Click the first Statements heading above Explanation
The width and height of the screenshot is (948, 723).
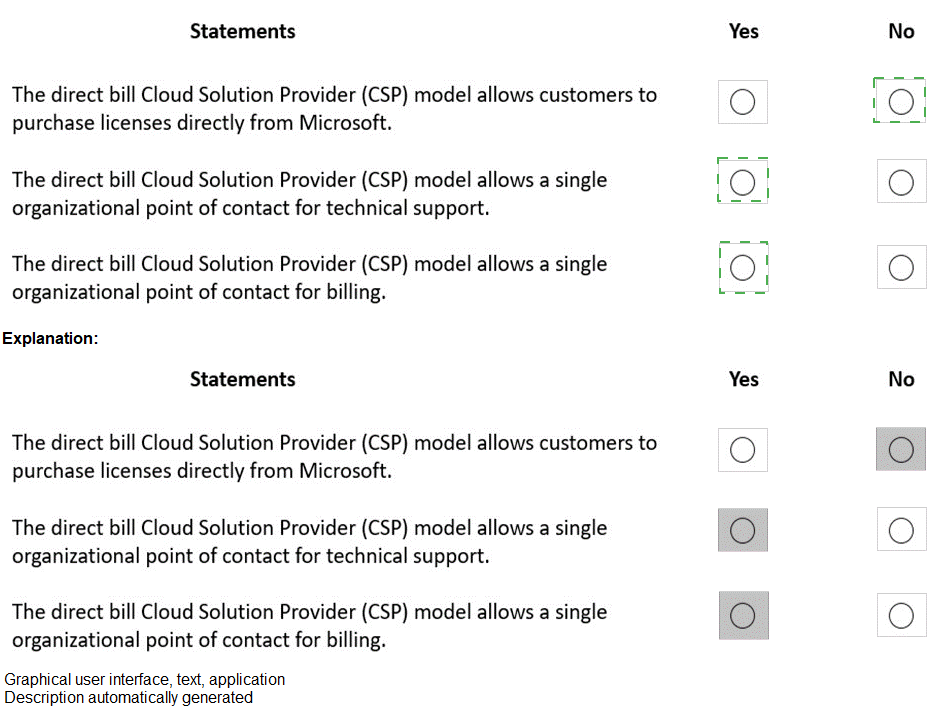pos(243,31)
